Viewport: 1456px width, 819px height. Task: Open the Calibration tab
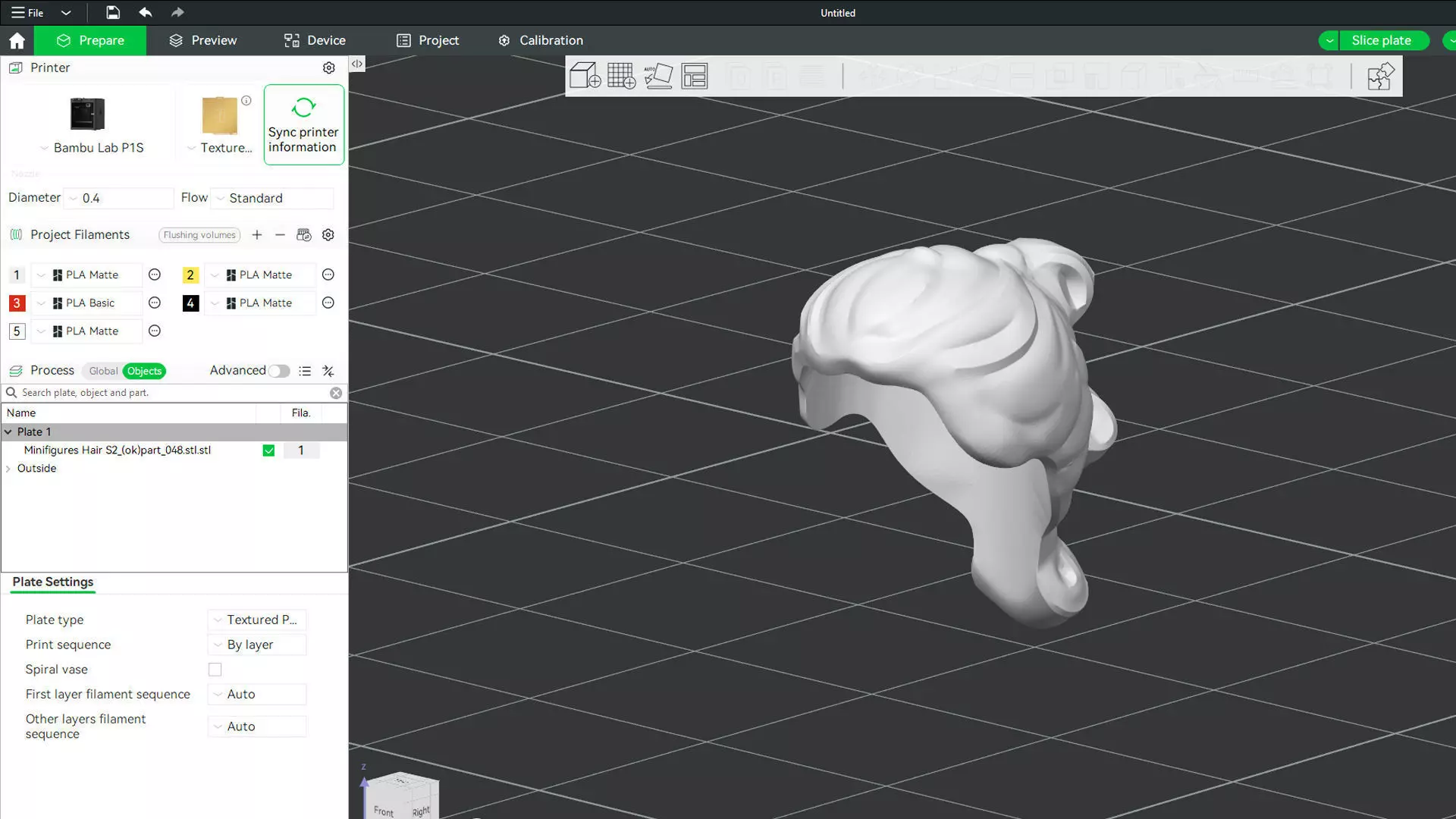[540, 40]
